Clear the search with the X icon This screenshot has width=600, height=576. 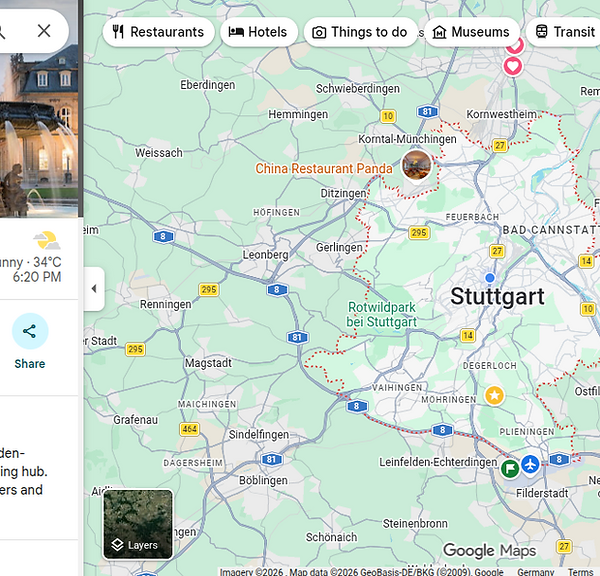(44, 31)
